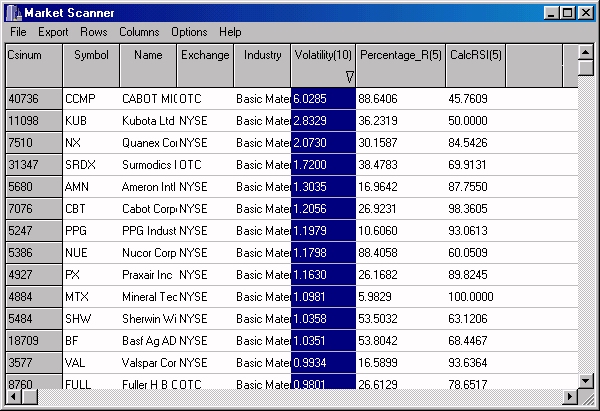This screenshot has height=411, width=600.
Task: Select row header 3577
Action: [34, 363]
